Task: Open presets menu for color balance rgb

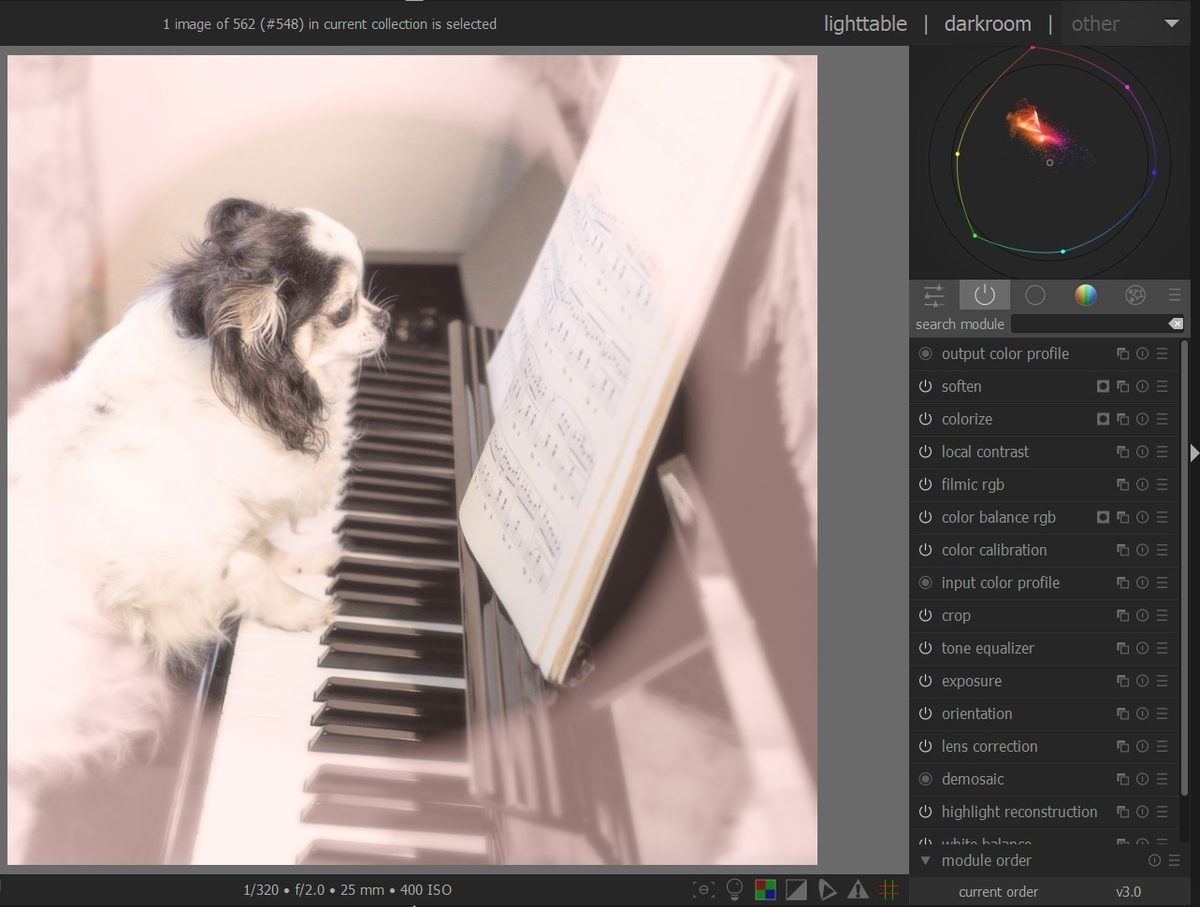Action: pyautogui.click(x=1162, y=517)
